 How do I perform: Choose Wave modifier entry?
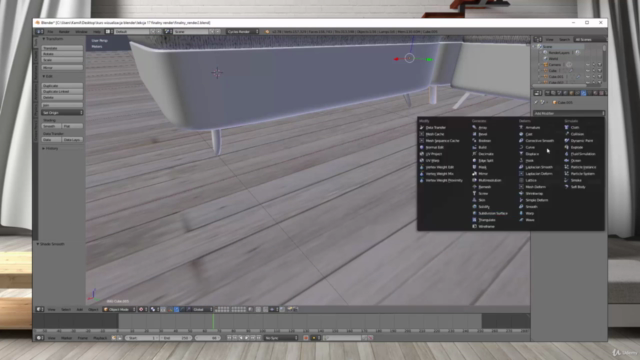[x=530, y=220]
